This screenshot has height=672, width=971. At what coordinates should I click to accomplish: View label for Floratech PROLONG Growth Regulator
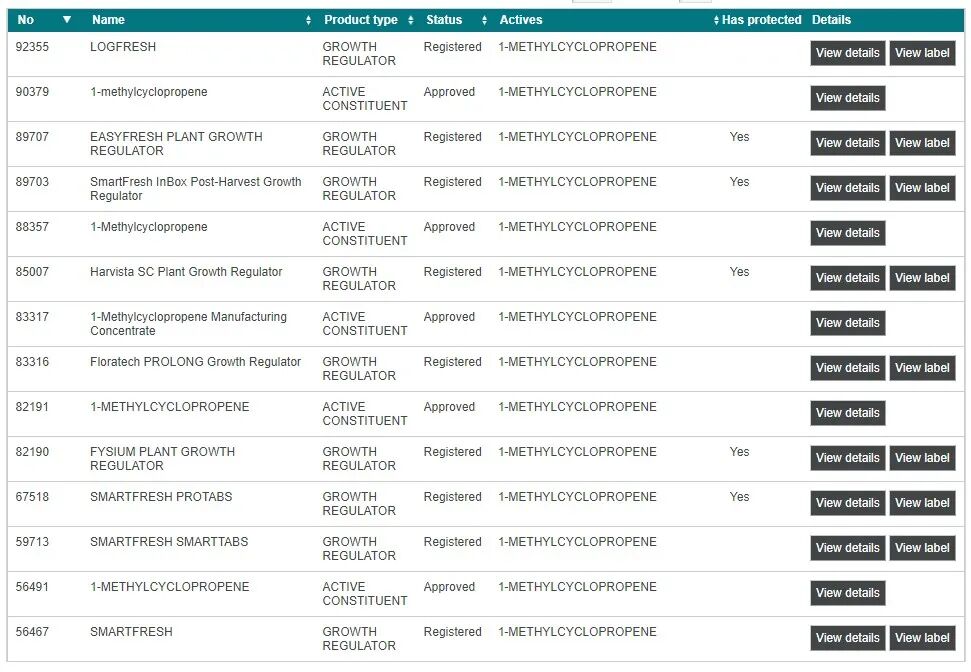pyautogui.click(x=922, y=368)
